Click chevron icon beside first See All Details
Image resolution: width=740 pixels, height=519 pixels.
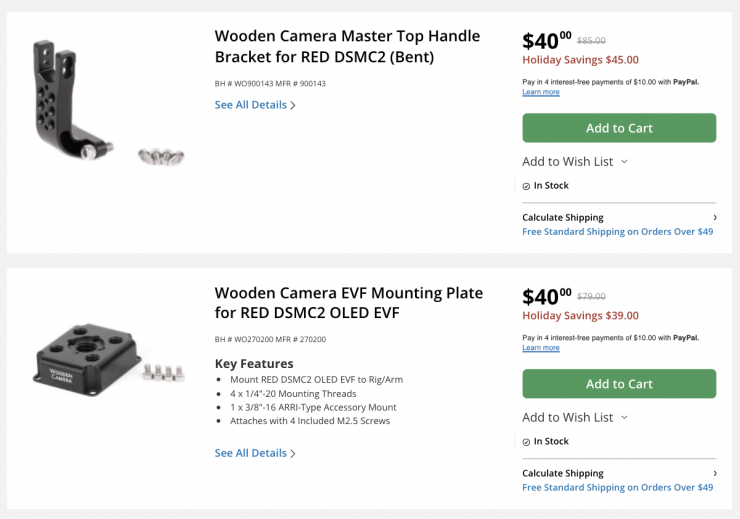point(293,106)
